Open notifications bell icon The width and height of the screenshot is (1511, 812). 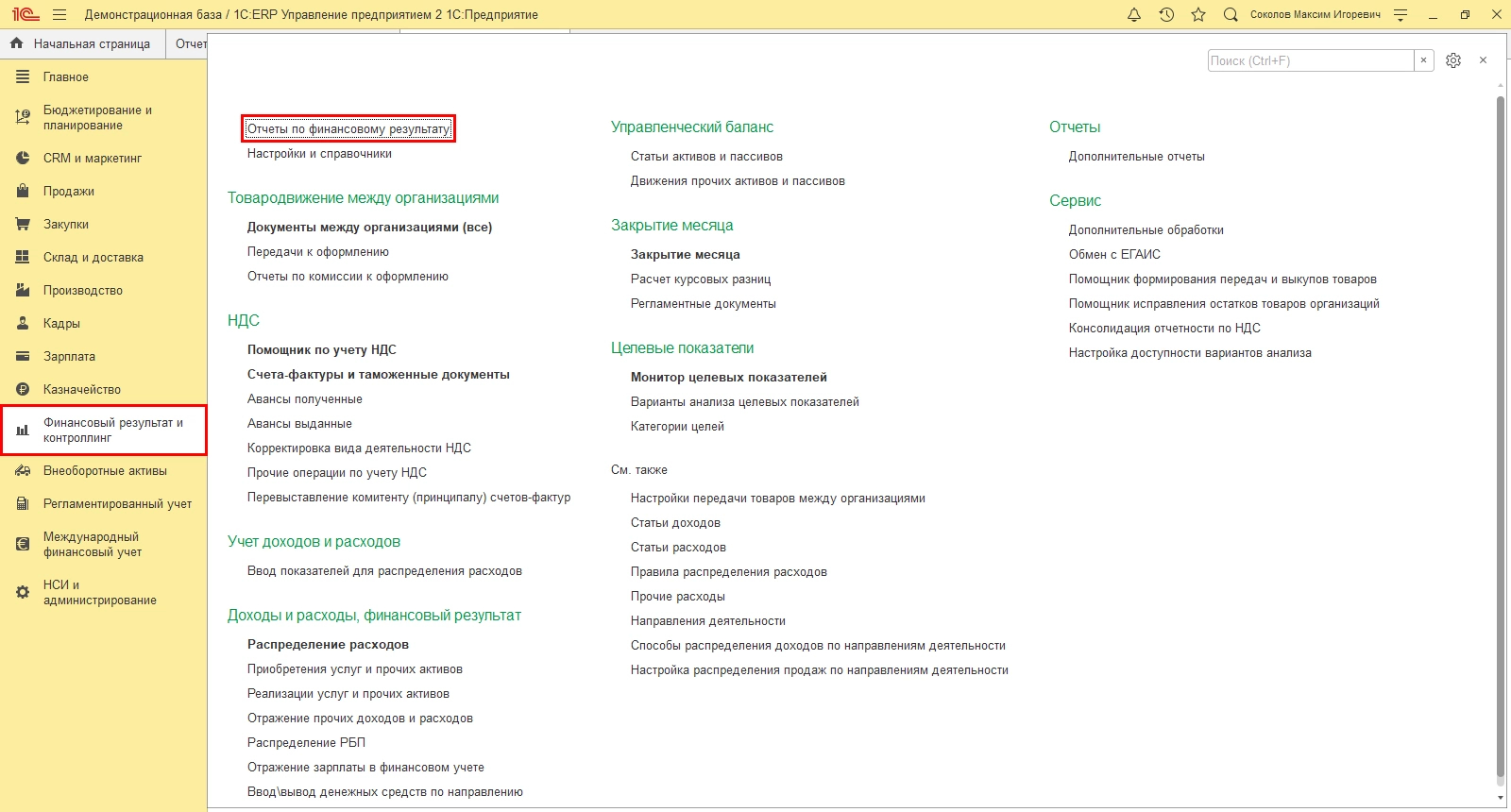1134,15
